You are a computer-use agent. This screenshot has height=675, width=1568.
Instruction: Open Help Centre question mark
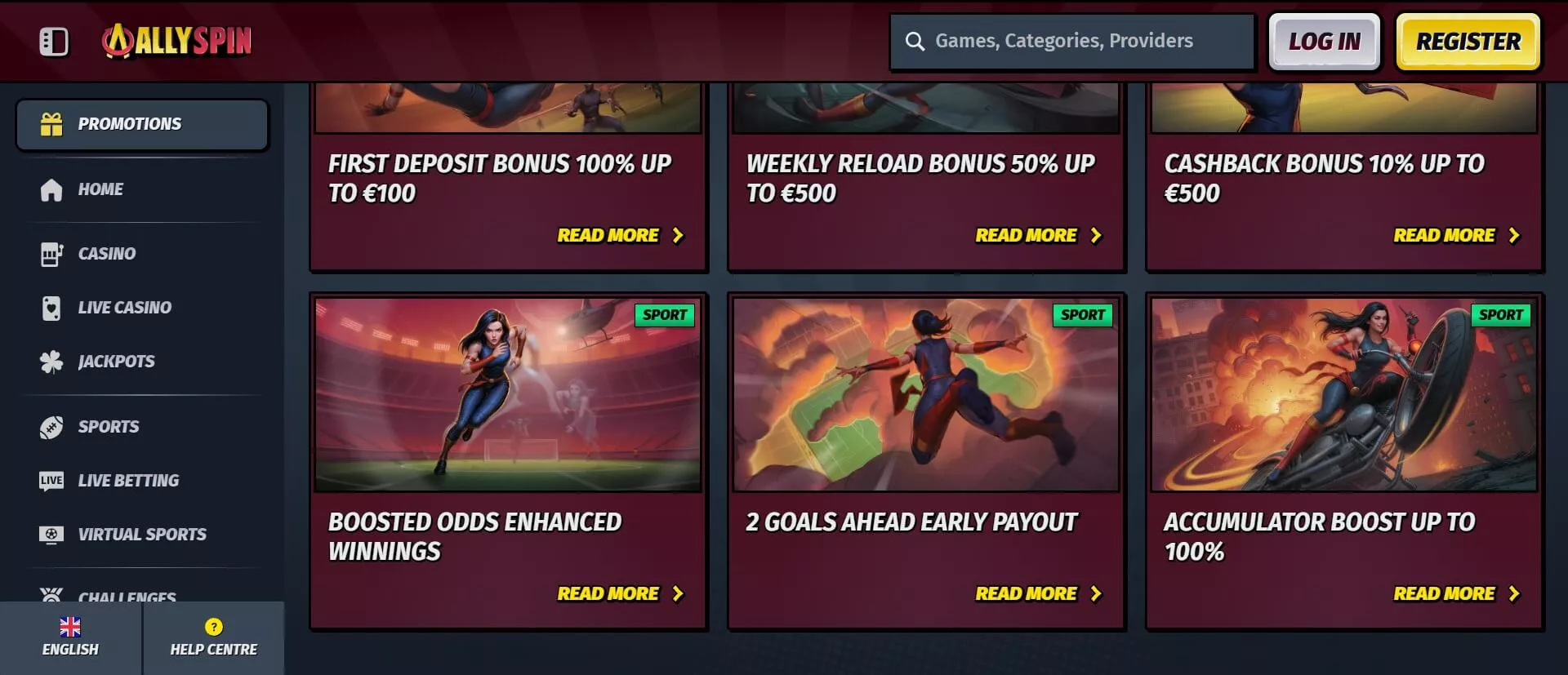214,627
